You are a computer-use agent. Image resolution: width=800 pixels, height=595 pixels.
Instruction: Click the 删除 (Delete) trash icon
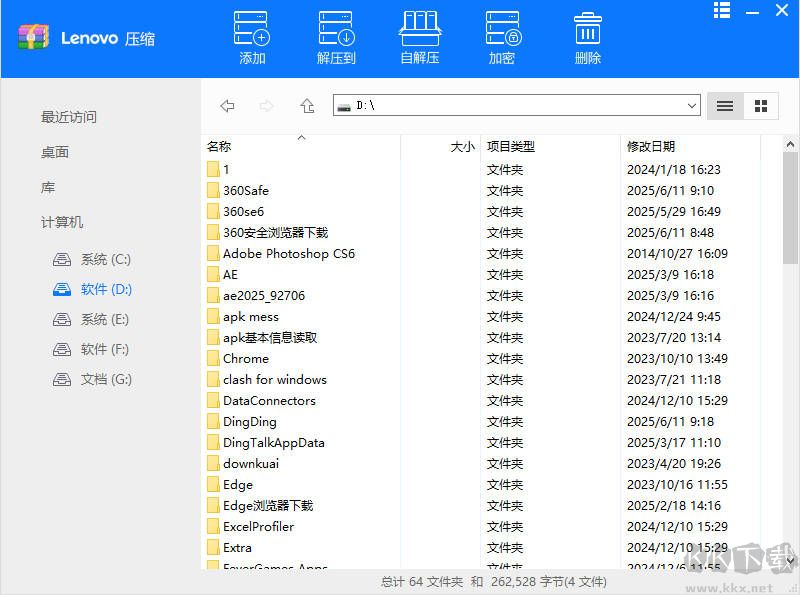pos(588,38)
